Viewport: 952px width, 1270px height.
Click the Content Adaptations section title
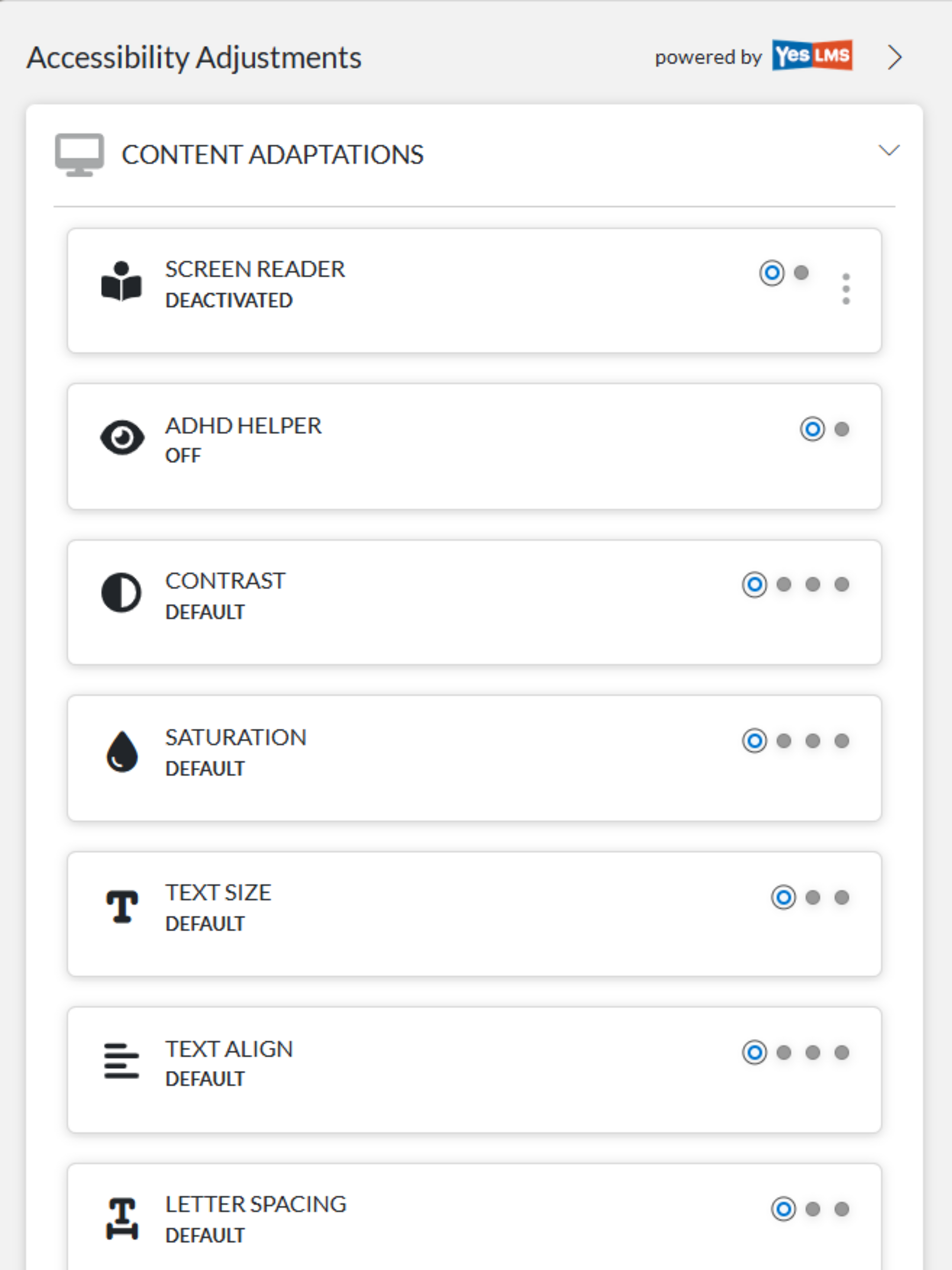coord(272,154)
